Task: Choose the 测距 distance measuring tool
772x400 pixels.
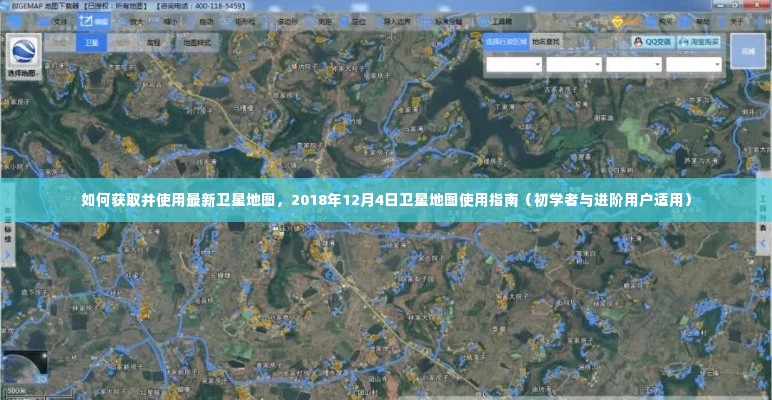Action: pos(319,22)
